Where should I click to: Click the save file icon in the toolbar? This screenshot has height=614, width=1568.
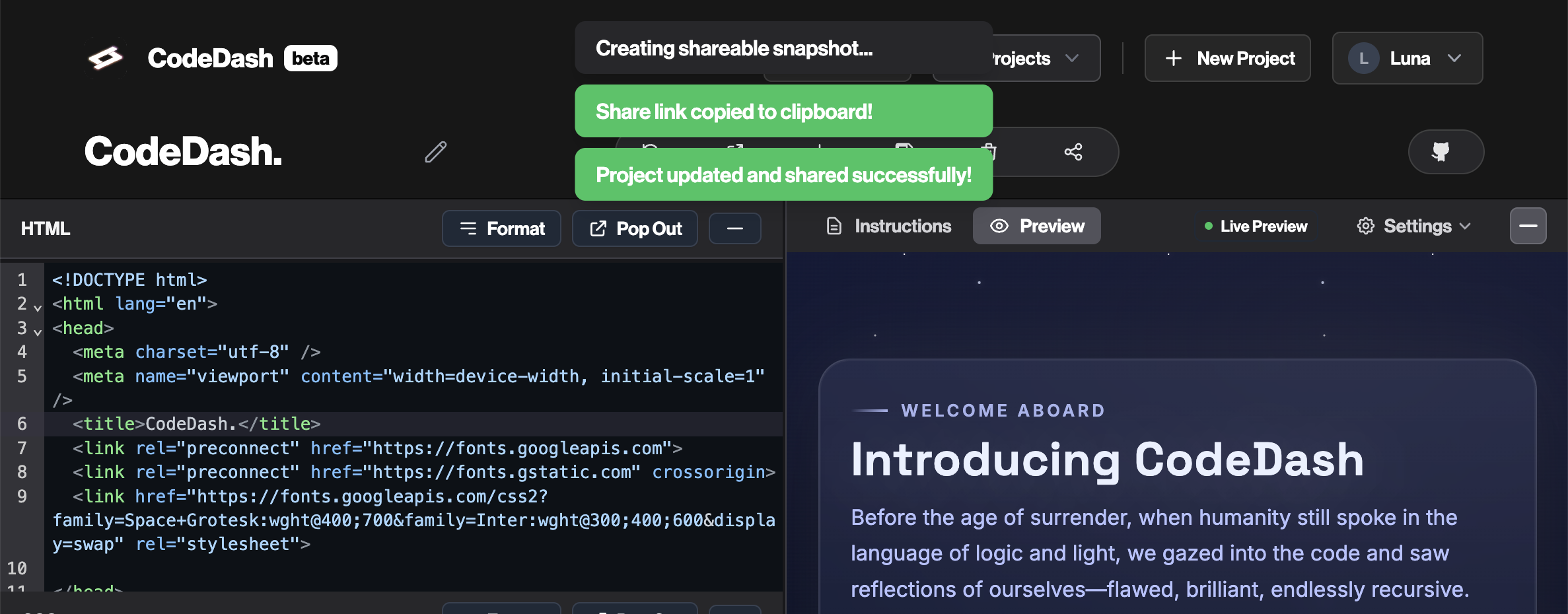(905, 152)
